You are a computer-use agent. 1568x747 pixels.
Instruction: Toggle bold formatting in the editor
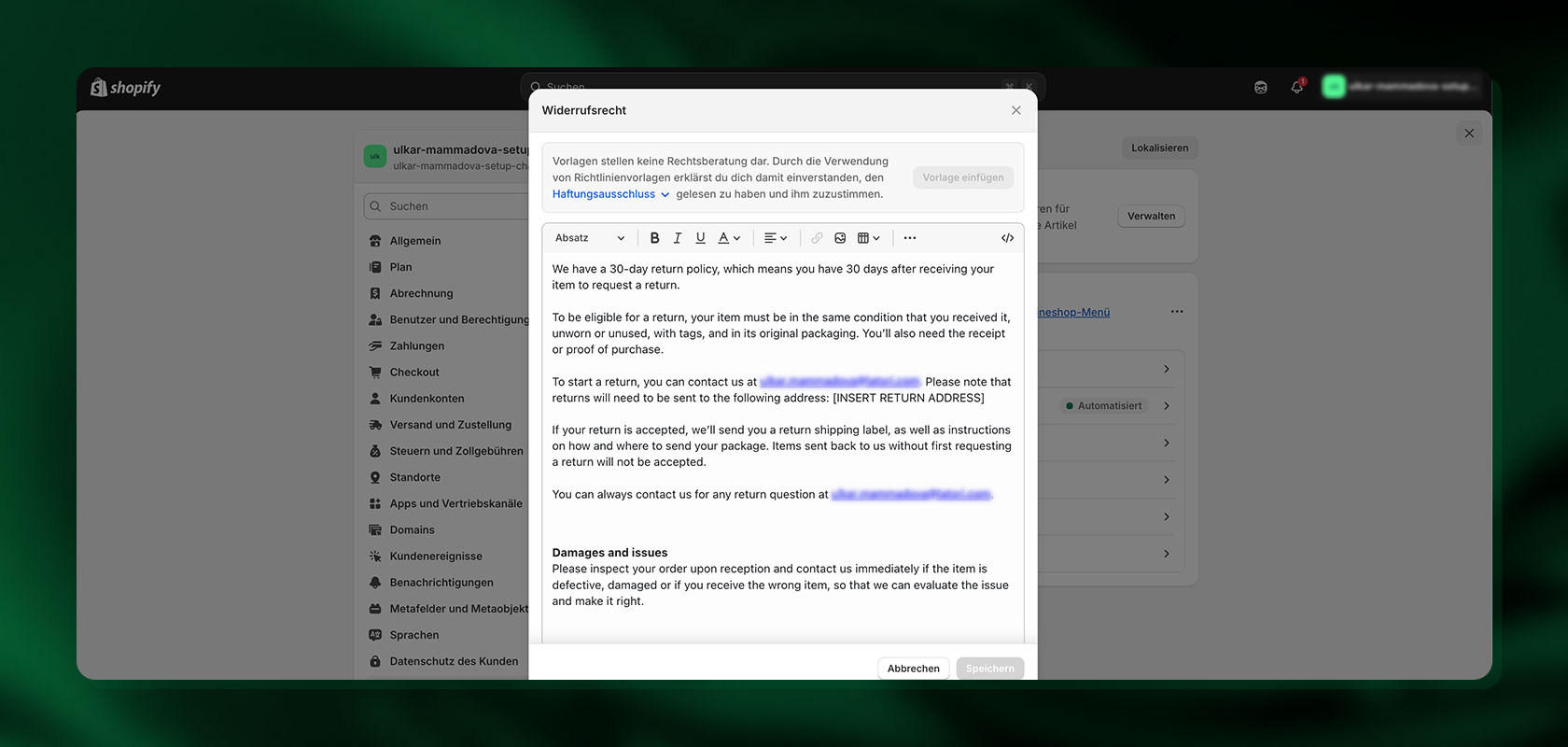tap(654, 238)
